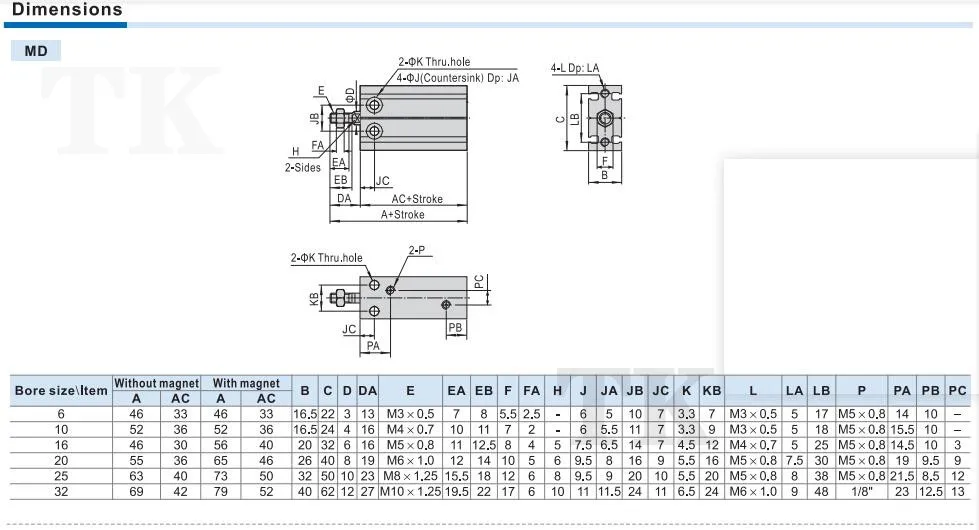Click the 'PC' column header

point(957,390)
